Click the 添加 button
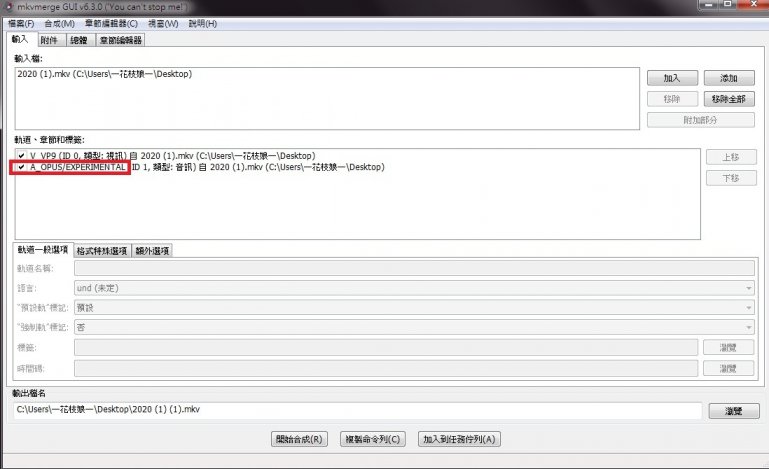 (728, 78)
